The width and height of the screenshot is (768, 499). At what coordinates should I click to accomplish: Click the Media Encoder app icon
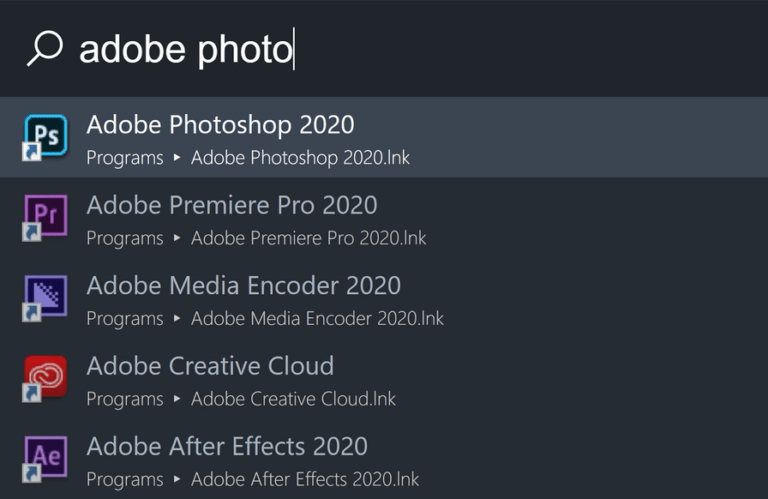46,296
